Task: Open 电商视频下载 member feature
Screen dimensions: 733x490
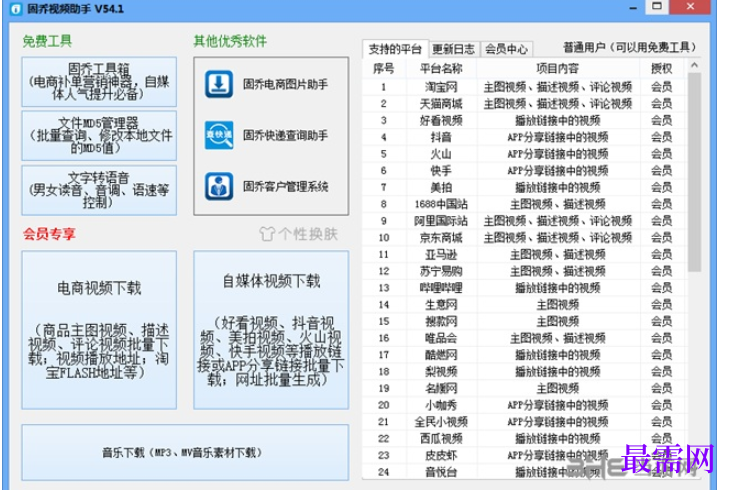Action: coord(99,330)
